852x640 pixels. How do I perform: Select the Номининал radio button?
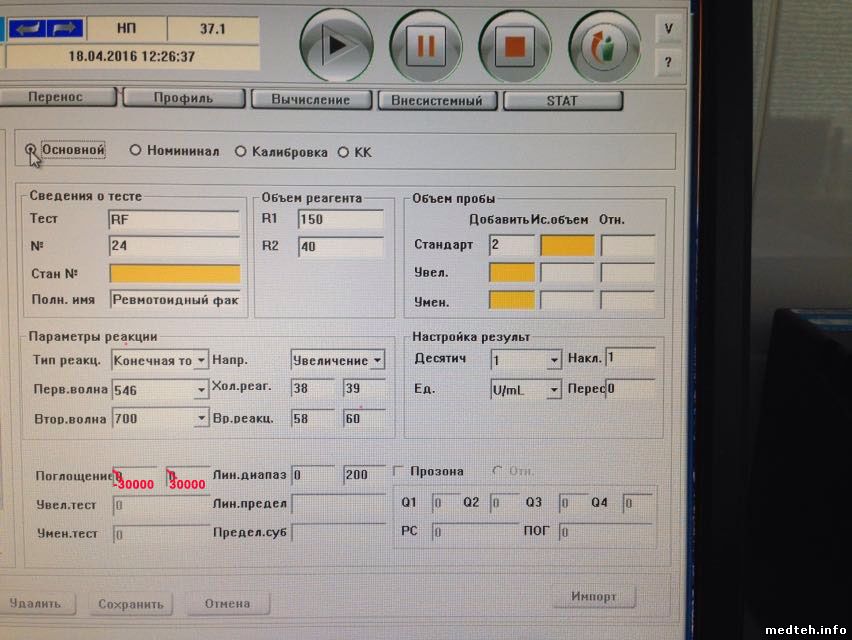[136, 151]
